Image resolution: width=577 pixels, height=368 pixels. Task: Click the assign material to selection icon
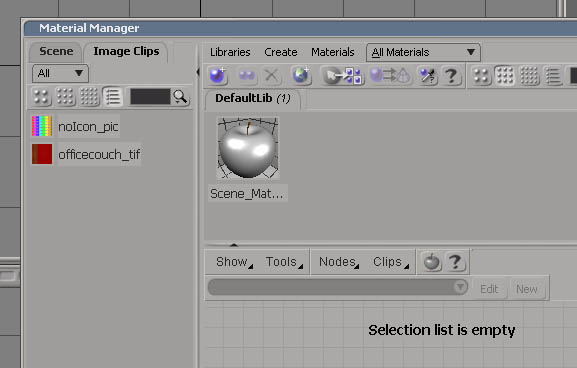pos(342,76)
